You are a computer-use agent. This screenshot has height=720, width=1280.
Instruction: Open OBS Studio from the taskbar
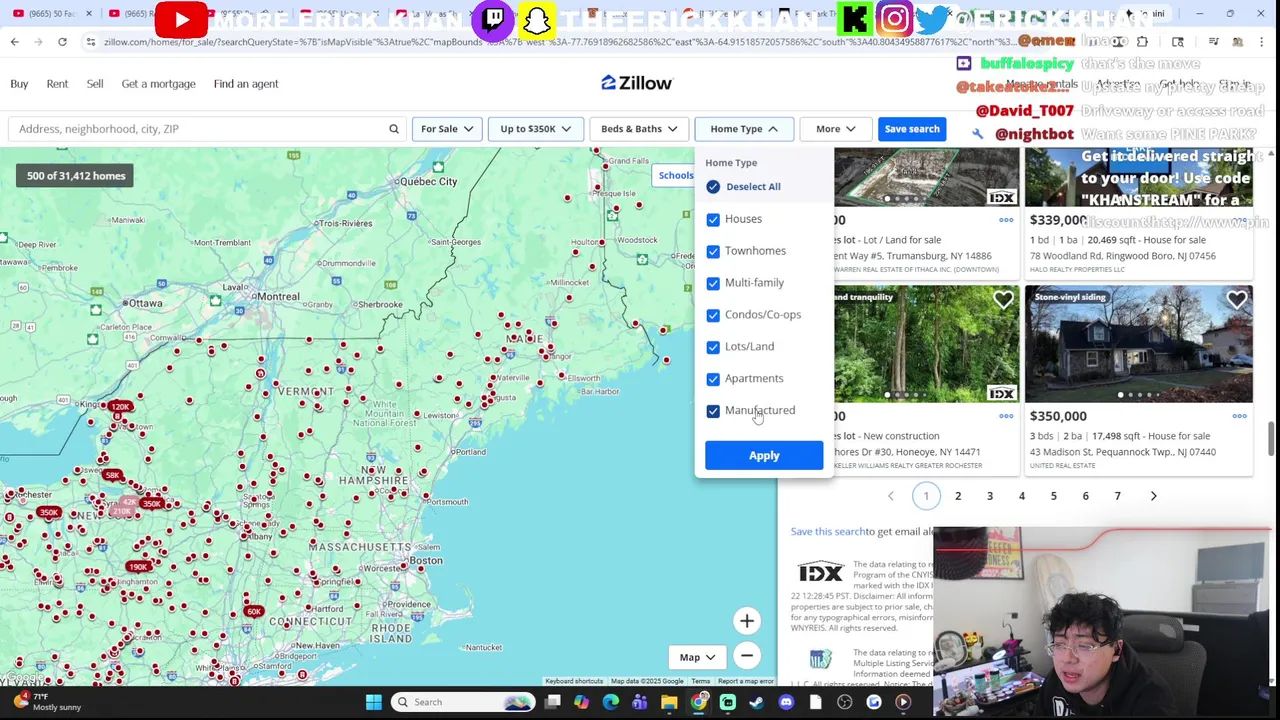[845, 702]
